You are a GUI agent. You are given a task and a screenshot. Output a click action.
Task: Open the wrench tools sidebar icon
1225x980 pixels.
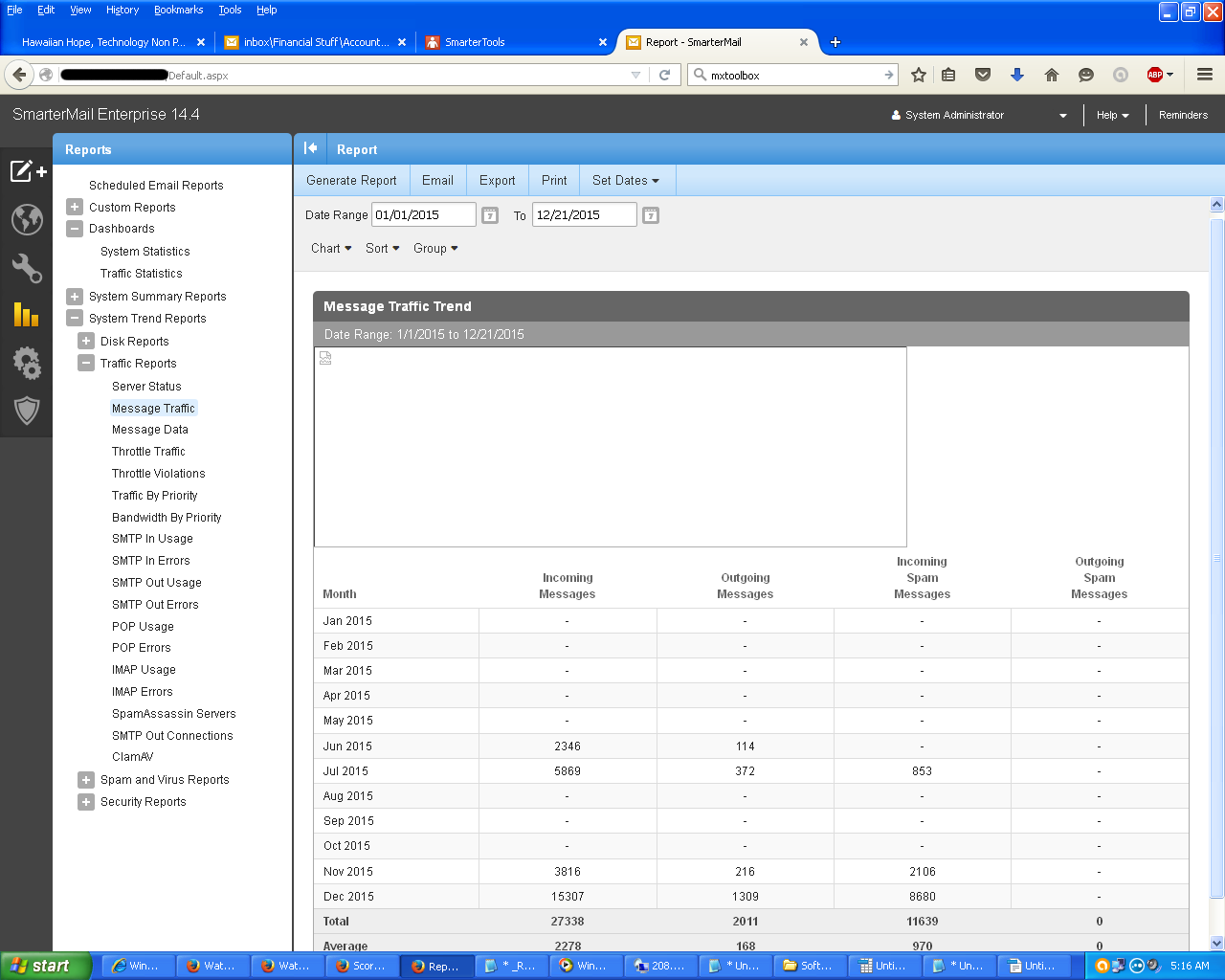pyautogui.click(x=27, y=268)
